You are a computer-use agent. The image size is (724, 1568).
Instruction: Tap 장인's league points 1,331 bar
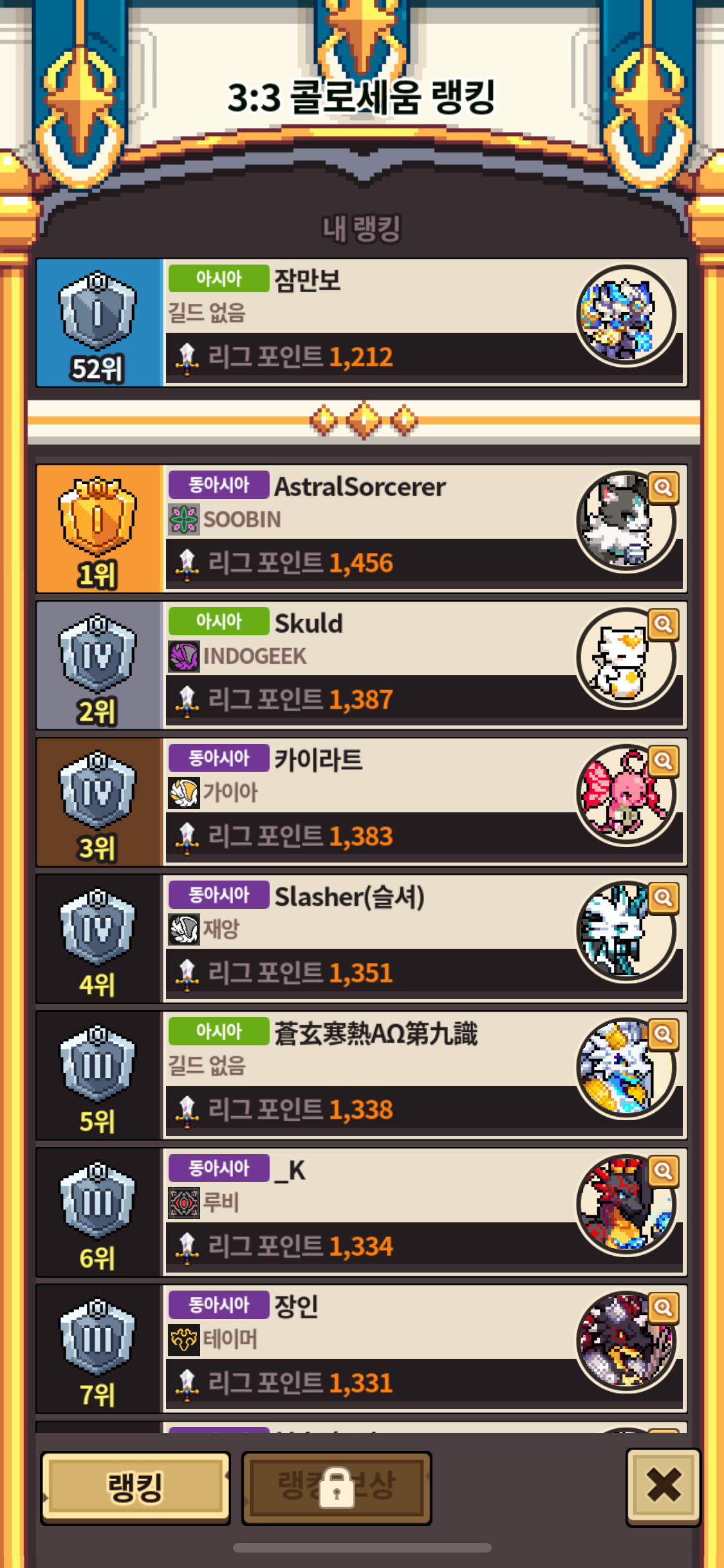tap(424, 1383)
